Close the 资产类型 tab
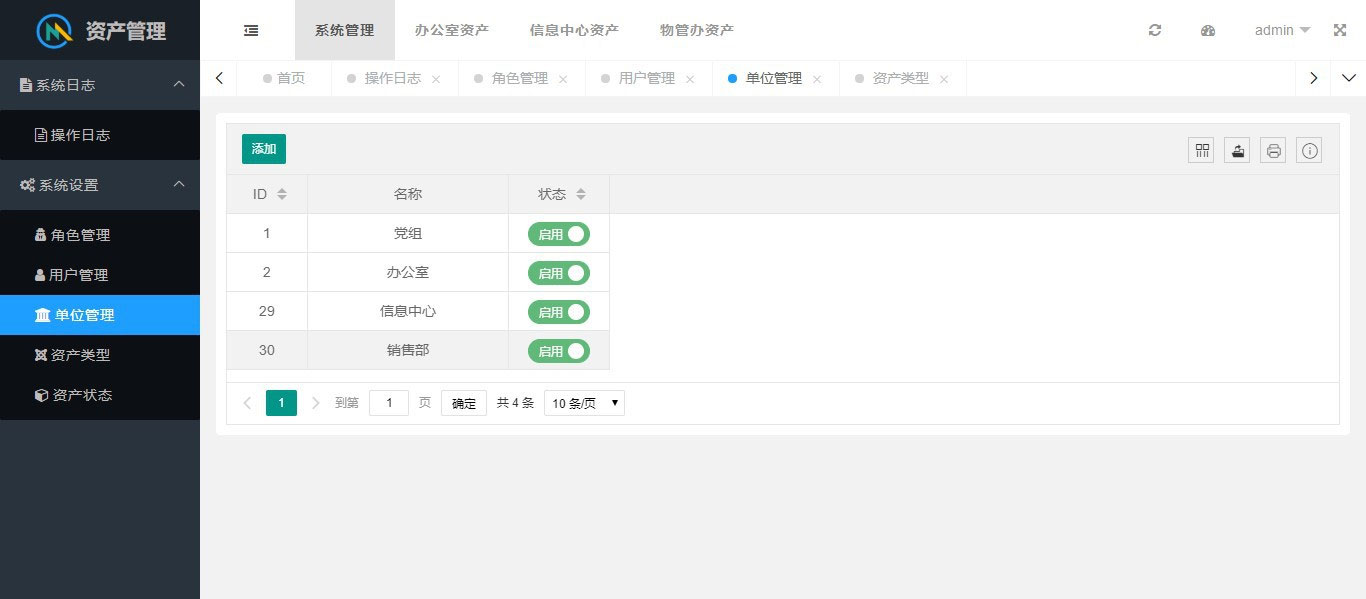 pos(944,79)
